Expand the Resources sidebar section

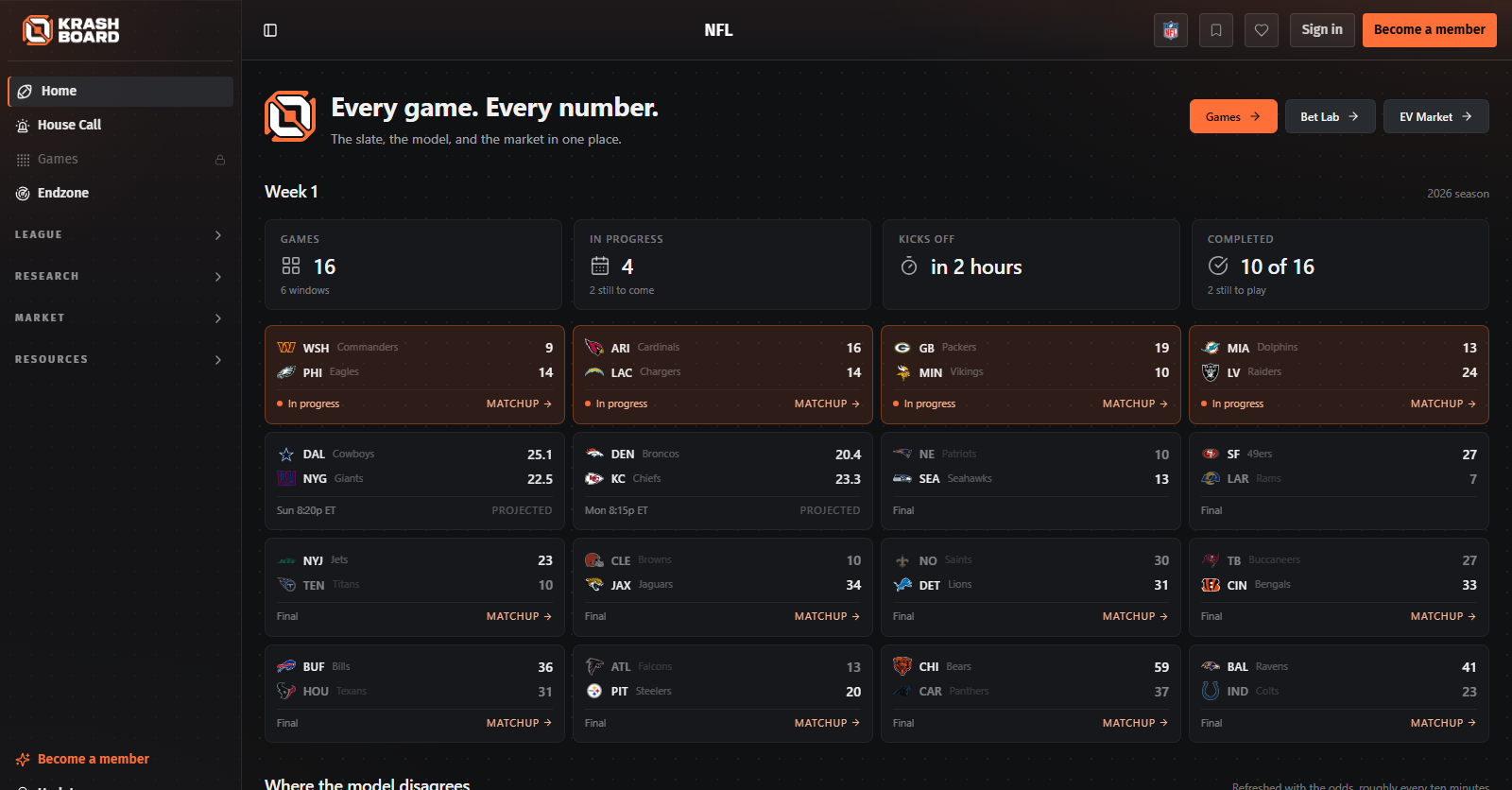[119, 360]
